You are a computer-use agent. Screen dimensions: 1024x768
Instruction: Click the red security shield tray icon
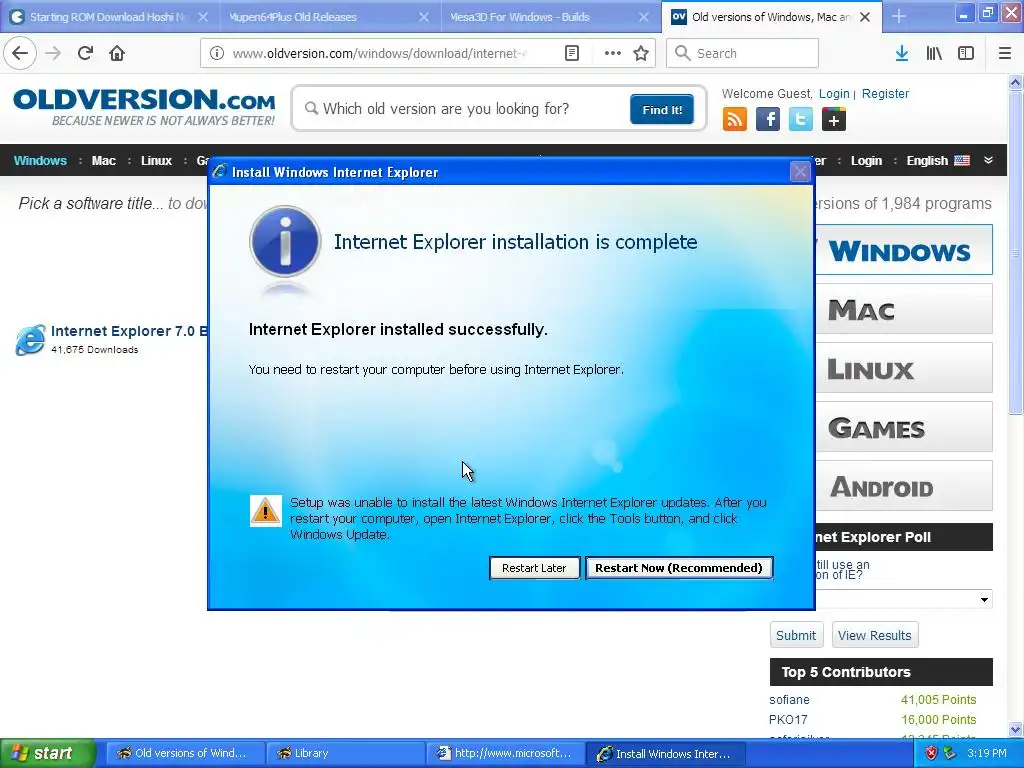click(x=931, y=753)
